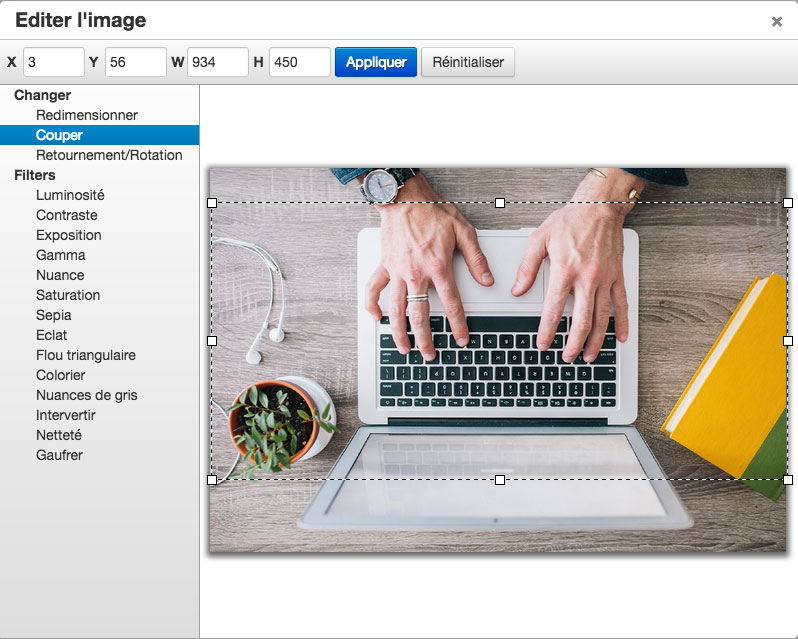Click the X coordinate input field

pyautogui.click(x=54, y=62)
